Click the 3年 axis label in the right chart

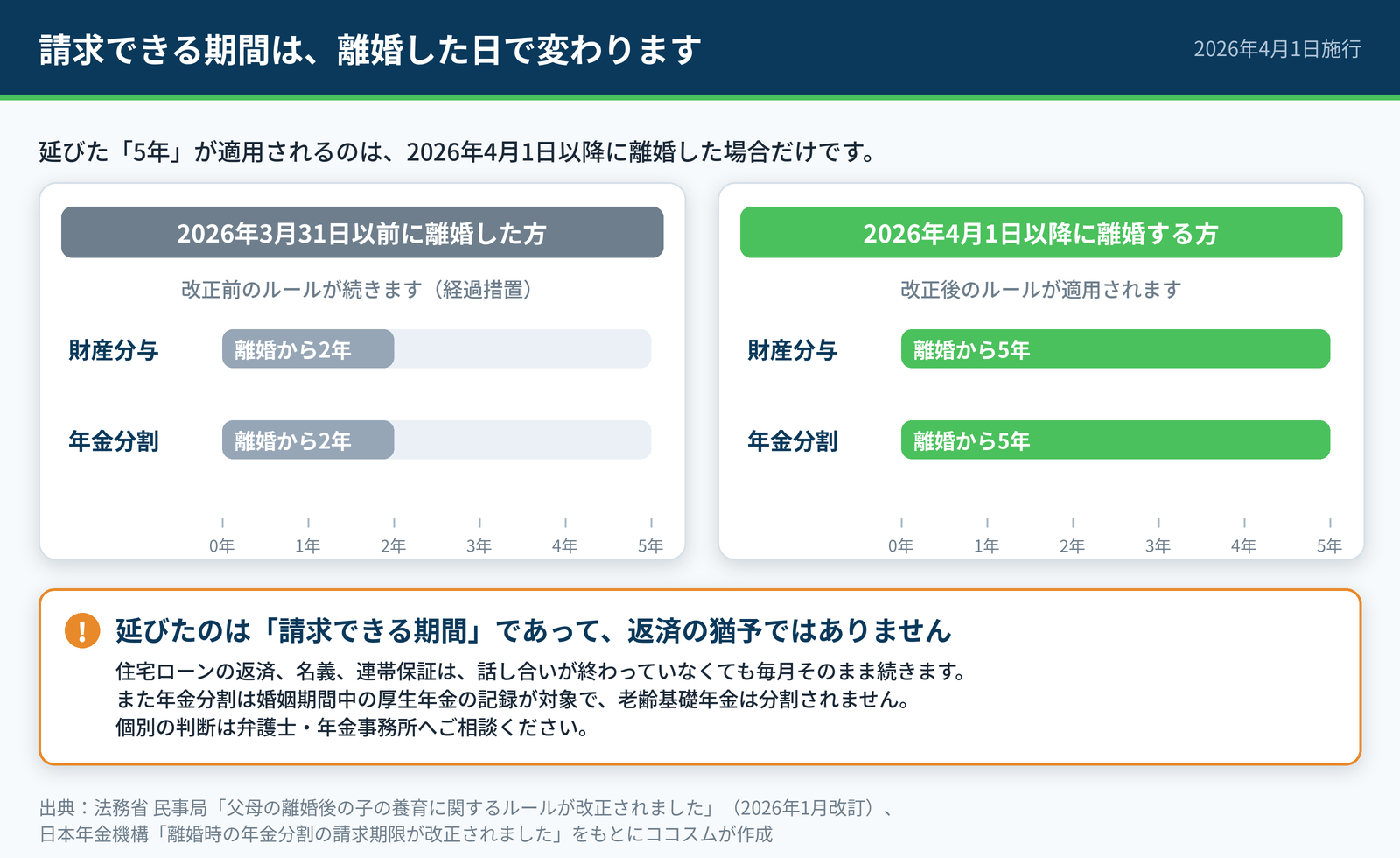click(1158, 545)
